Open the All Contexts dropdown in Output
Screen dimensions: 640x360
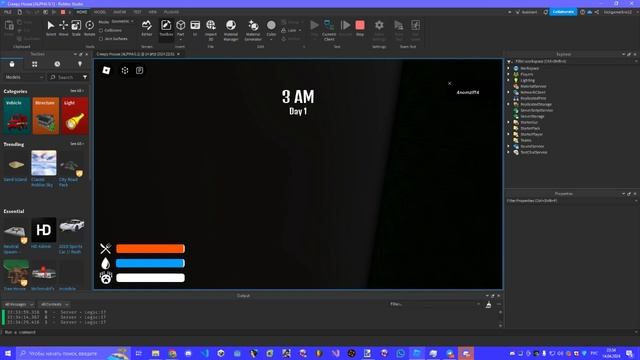click(x=54, y=304)
